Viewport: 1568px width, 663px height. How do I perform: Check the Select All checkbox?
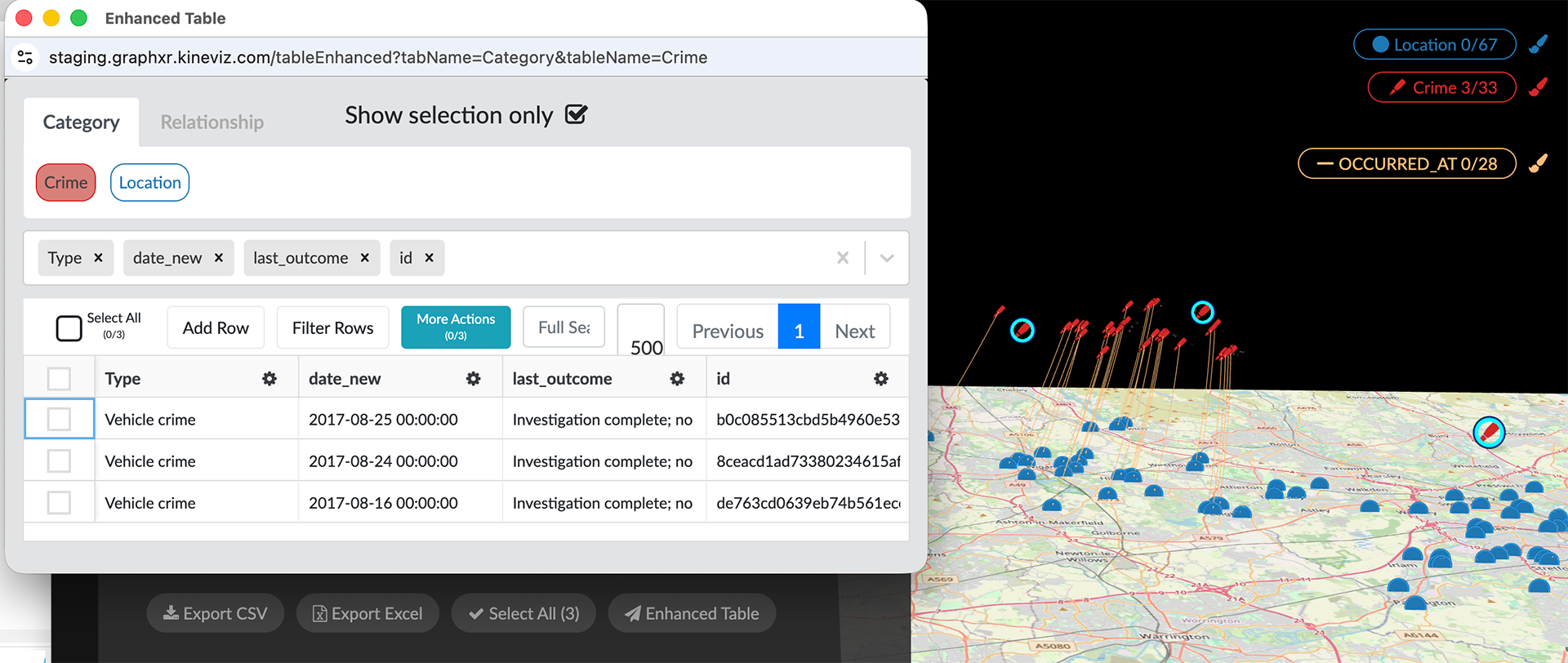(69, 328)
